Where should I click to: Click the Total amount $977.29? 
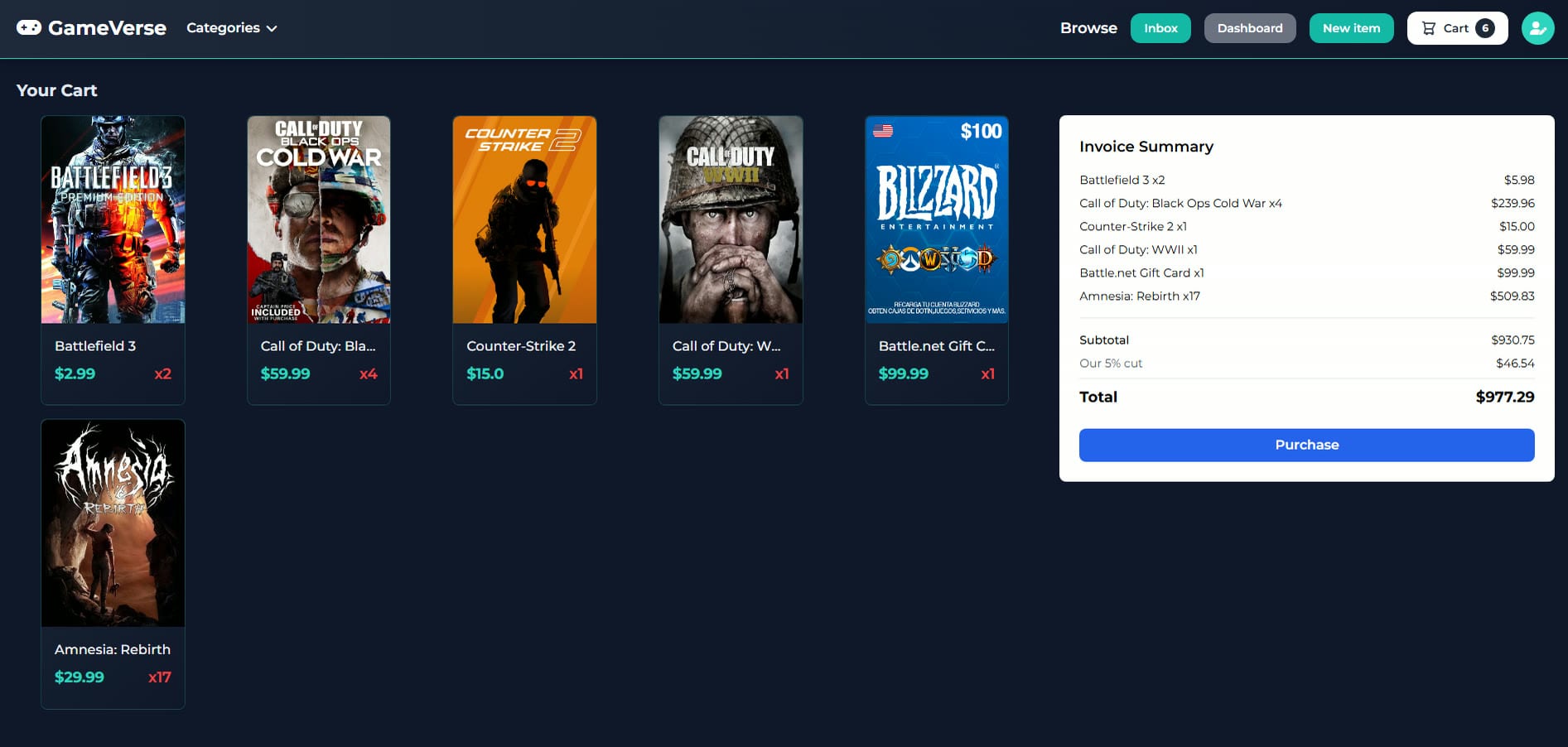pos(1505,397)
